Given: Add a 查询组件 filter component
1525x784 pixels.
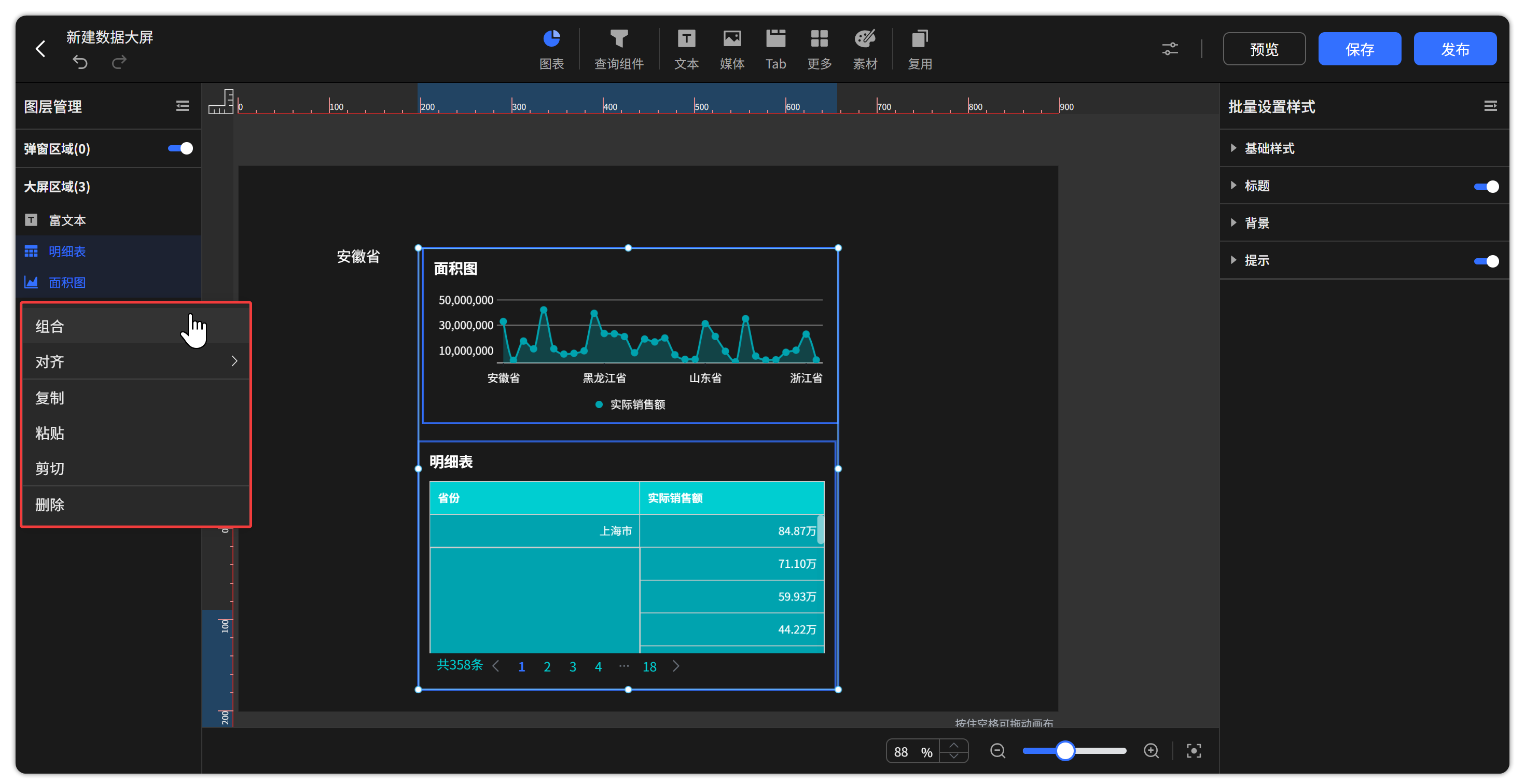Looking at the screenshot, I should tap(619, 49).
